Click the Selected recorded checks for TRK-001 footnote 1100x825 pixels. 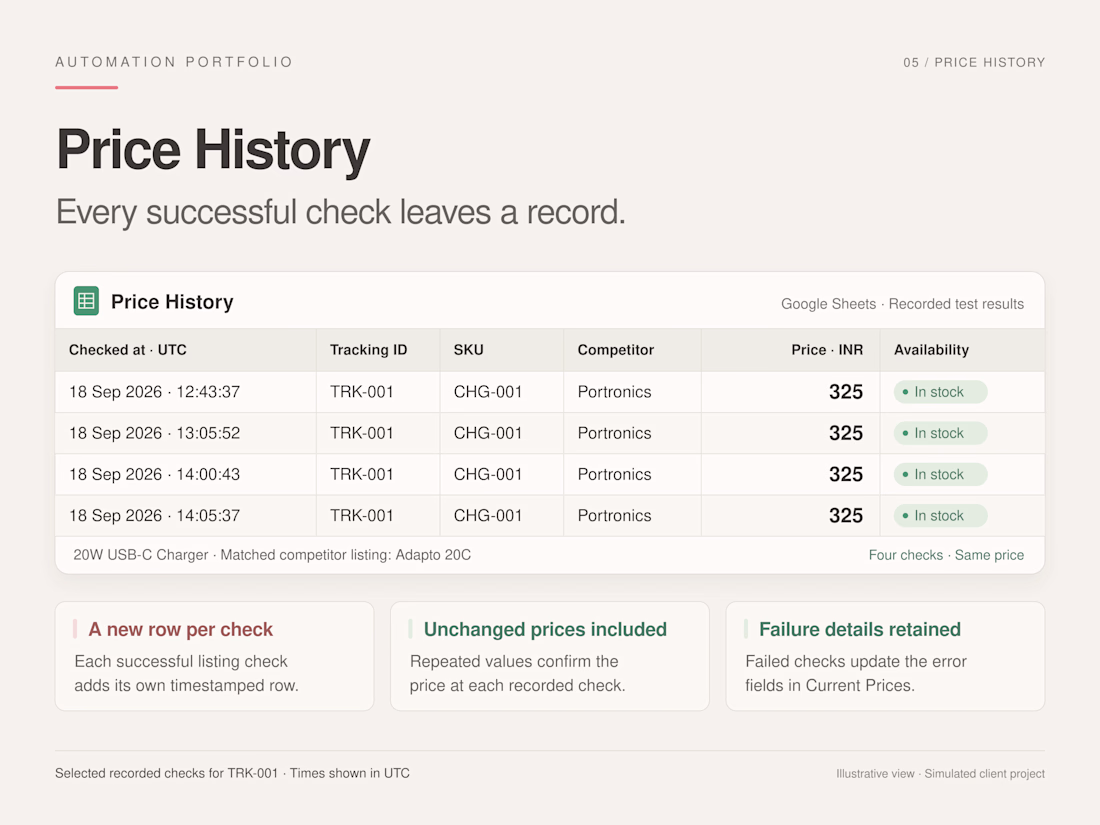coord(232,773)
